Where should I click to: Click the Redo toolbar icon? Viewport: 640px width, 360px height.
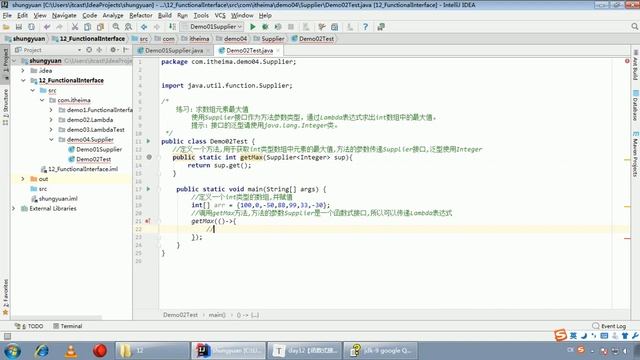point(60,27)
